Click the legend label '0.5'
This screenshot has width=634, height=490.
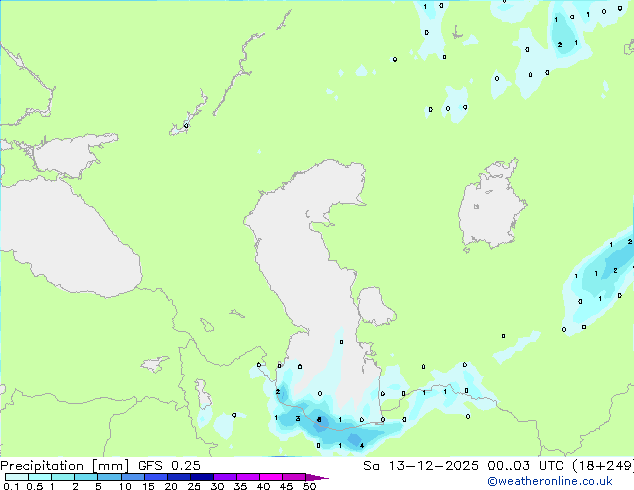coord(35,486)
